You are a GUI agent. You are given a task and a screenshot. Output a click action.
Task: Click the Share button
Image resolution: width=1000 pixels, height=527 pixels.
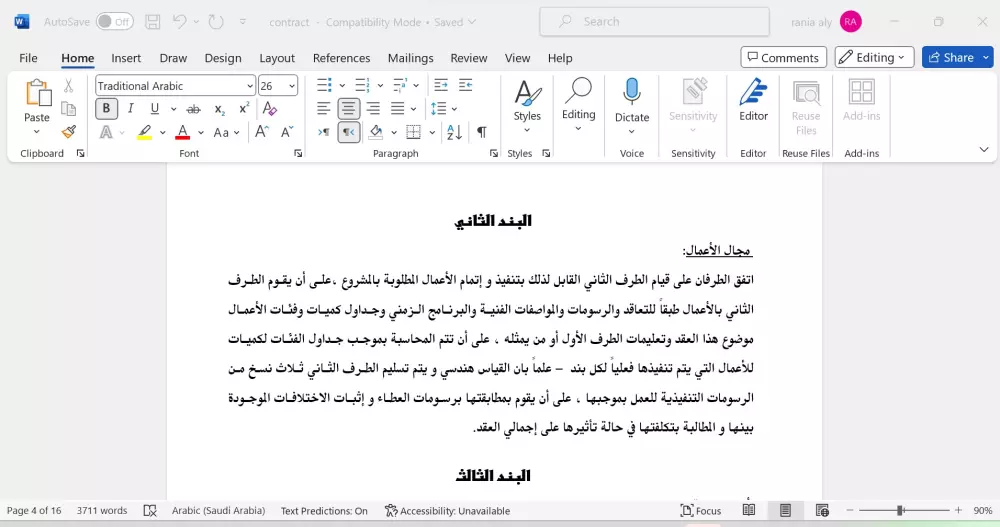point(951,57)
